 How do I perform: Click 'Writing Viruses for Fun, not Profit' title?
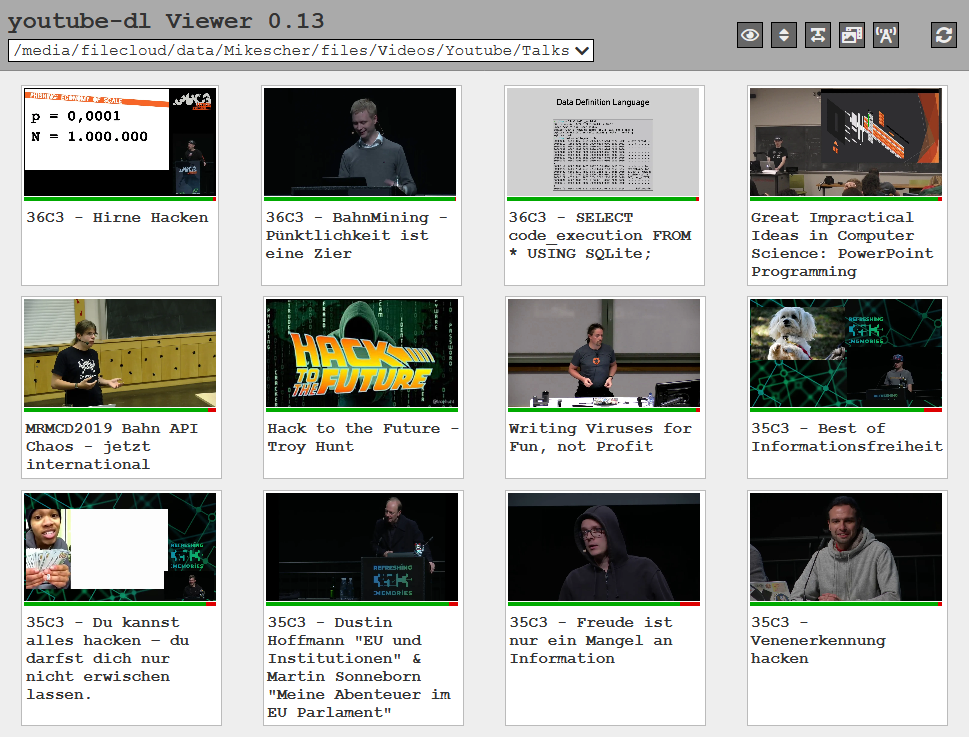600,437
